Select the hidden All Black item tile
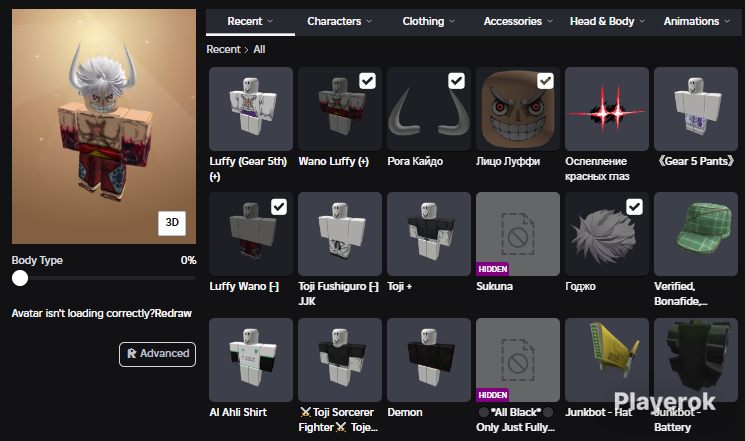The height and width of the screenshot is (441, 745). 518,360
